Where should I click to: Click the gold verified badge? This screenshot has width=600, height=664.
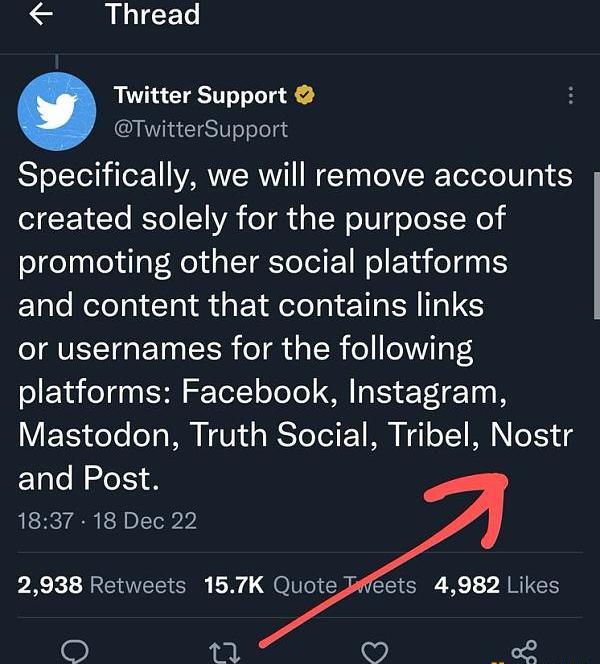(303, 96)
